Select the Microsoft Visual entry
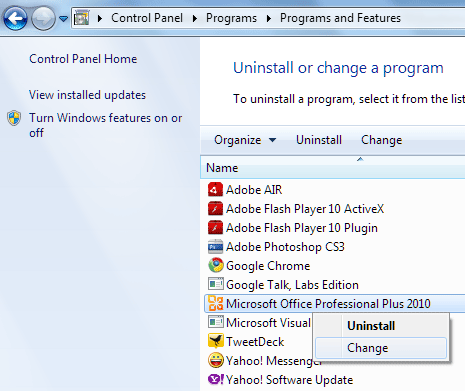465x391 pixels. 268,323
